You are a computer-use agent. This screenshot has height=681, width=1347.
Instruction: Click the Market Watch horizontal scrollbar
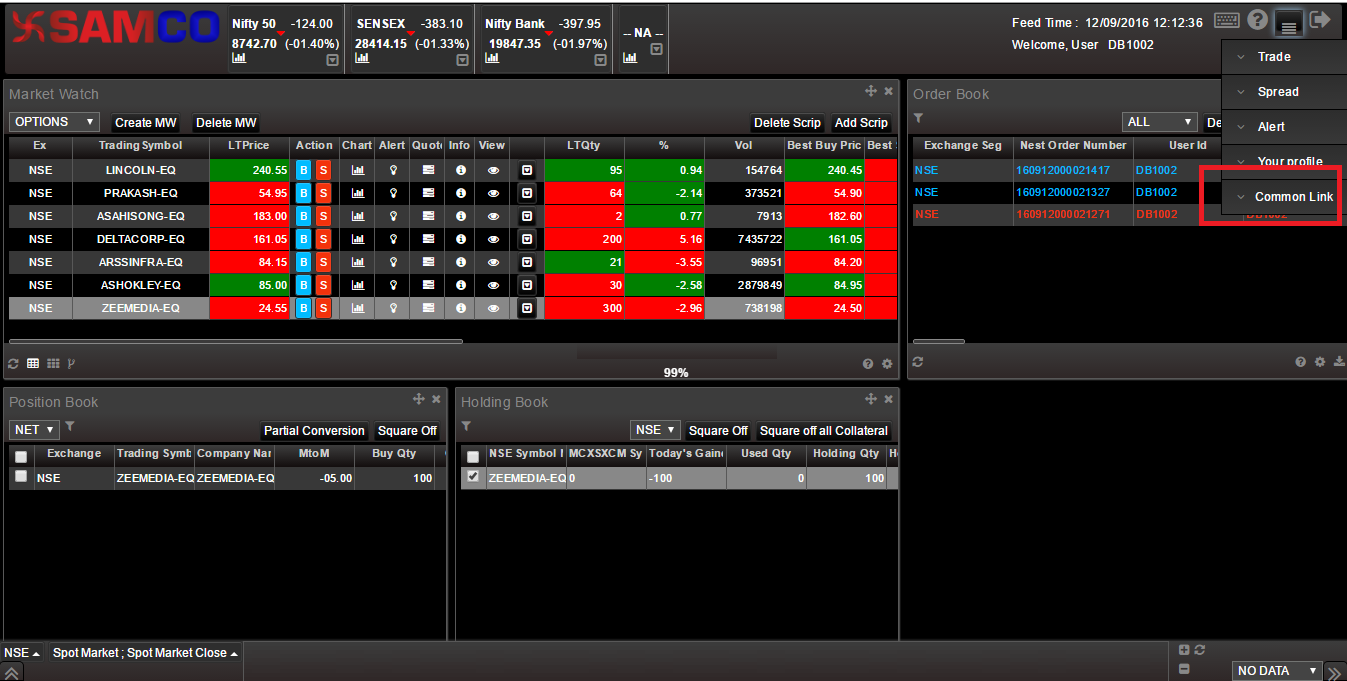tap(236, 341)
